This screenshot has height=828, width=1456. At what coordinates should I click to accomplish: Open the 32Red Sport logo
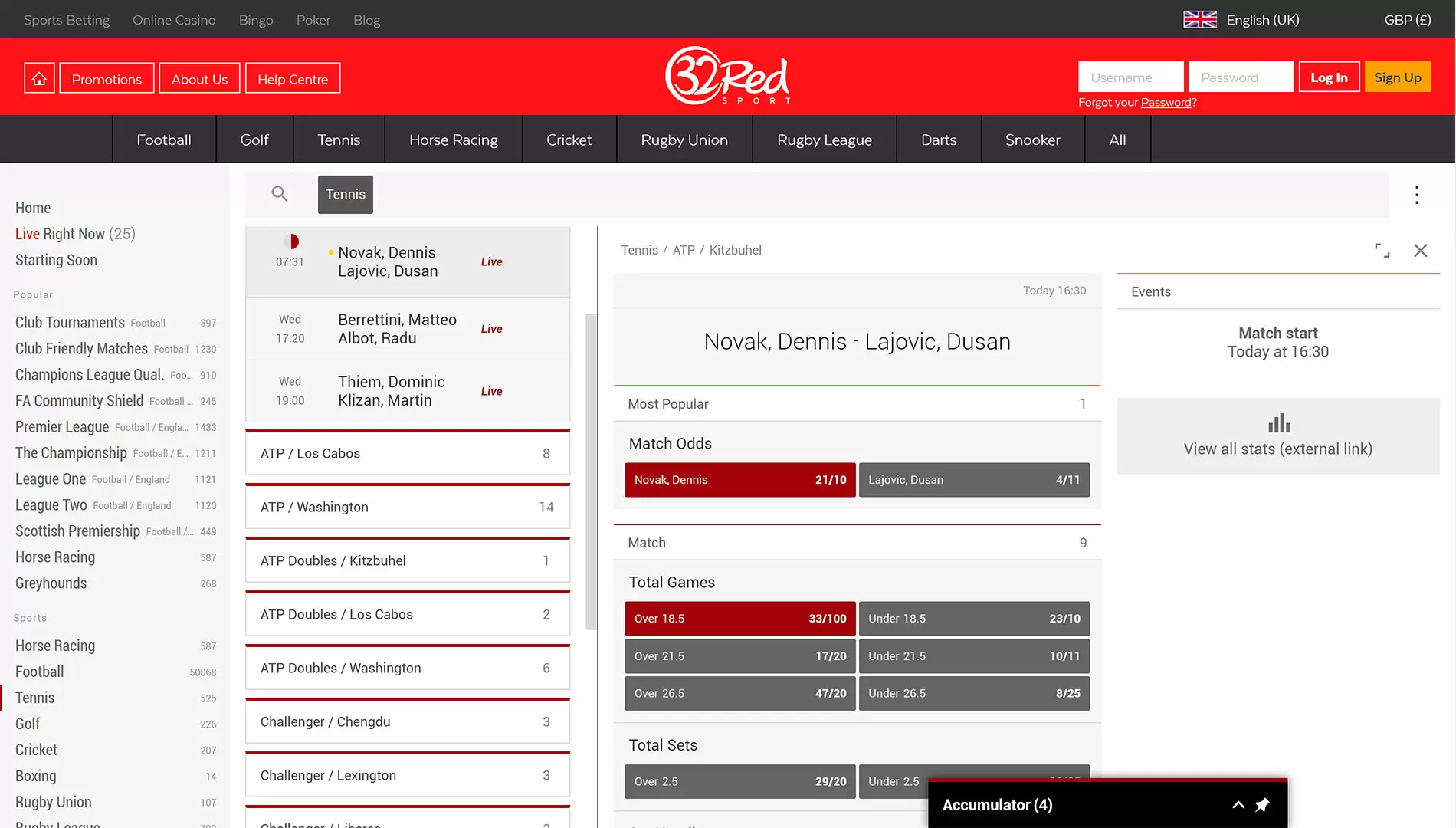pyautogui.click(x=727, y=76)
